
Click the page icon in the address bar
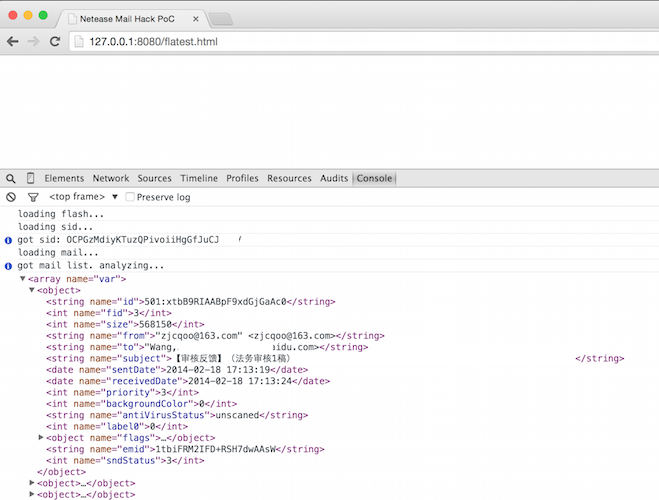(79, 41)
